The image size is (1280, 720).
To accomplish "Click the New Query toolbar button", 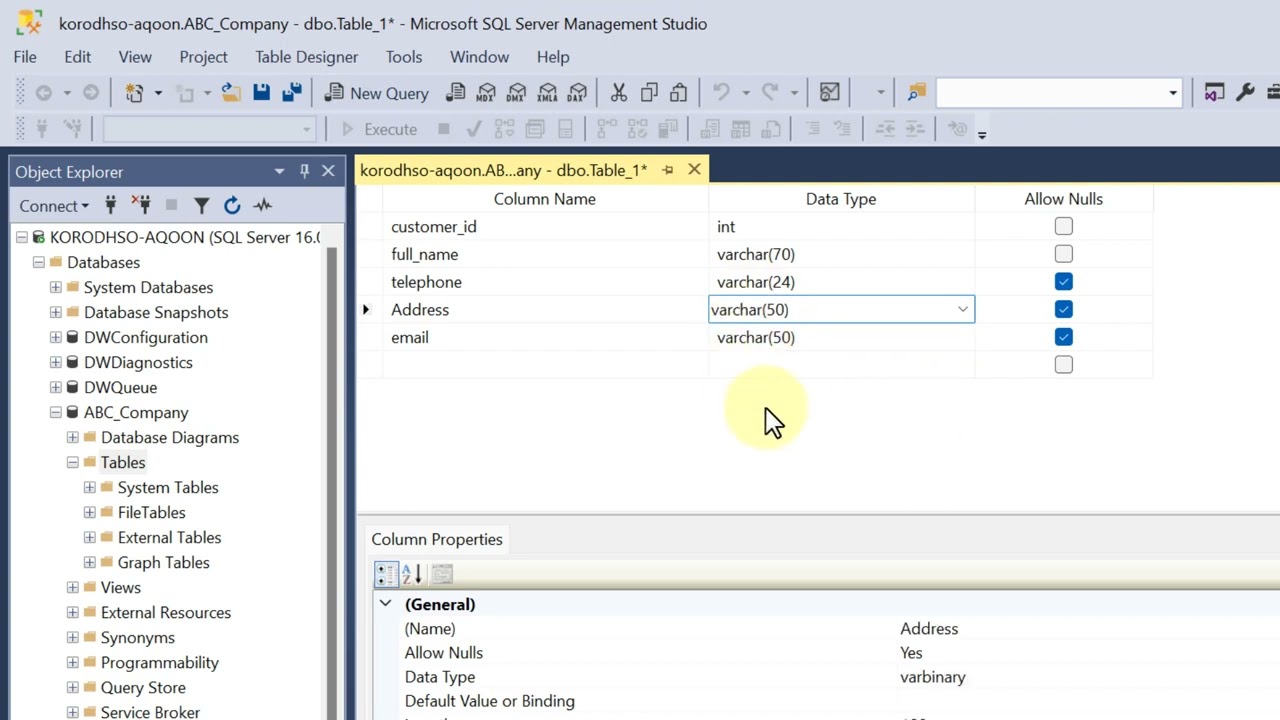I will tap(377, 93).
